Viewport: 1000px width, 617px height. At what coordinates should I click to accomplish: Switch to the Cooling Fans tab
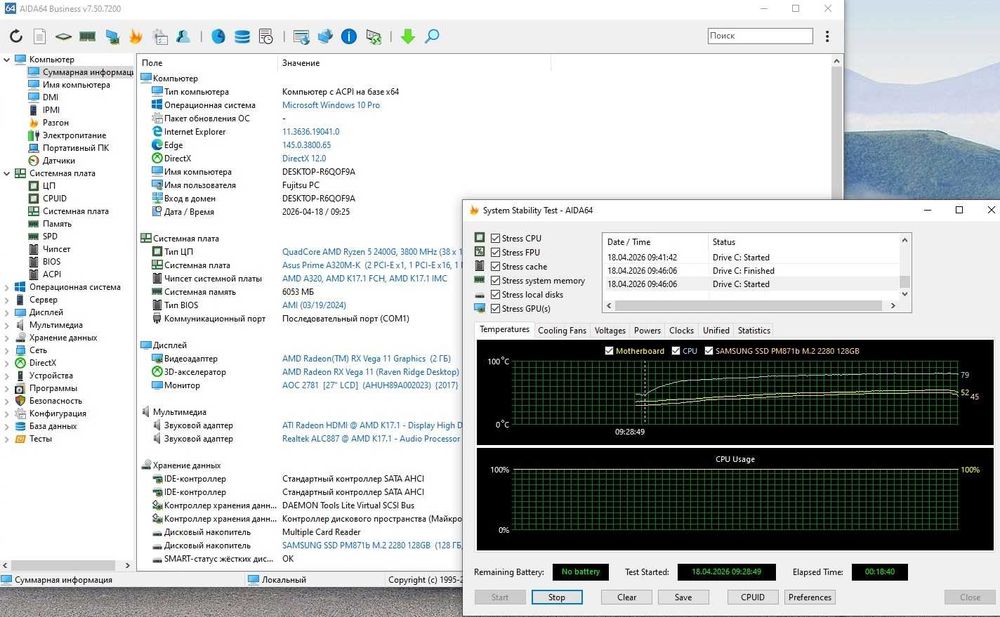(562, 331)
